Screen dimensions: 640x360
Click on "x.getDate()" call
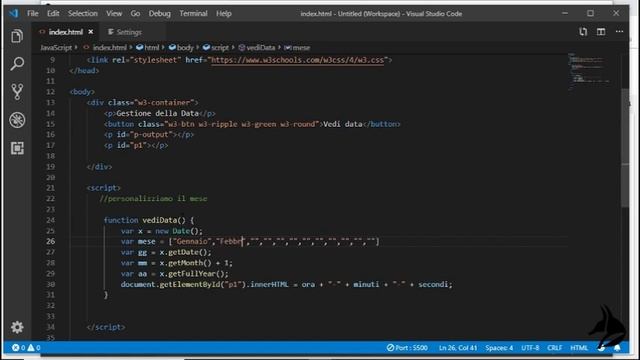pos(183,252)
